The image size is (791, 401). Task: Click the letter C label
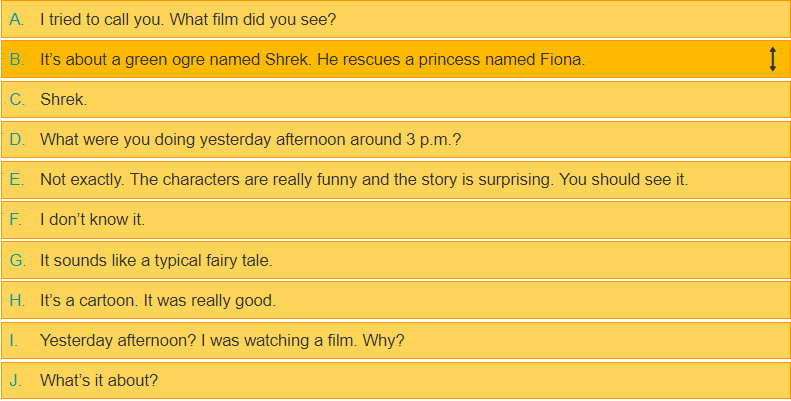17,100
